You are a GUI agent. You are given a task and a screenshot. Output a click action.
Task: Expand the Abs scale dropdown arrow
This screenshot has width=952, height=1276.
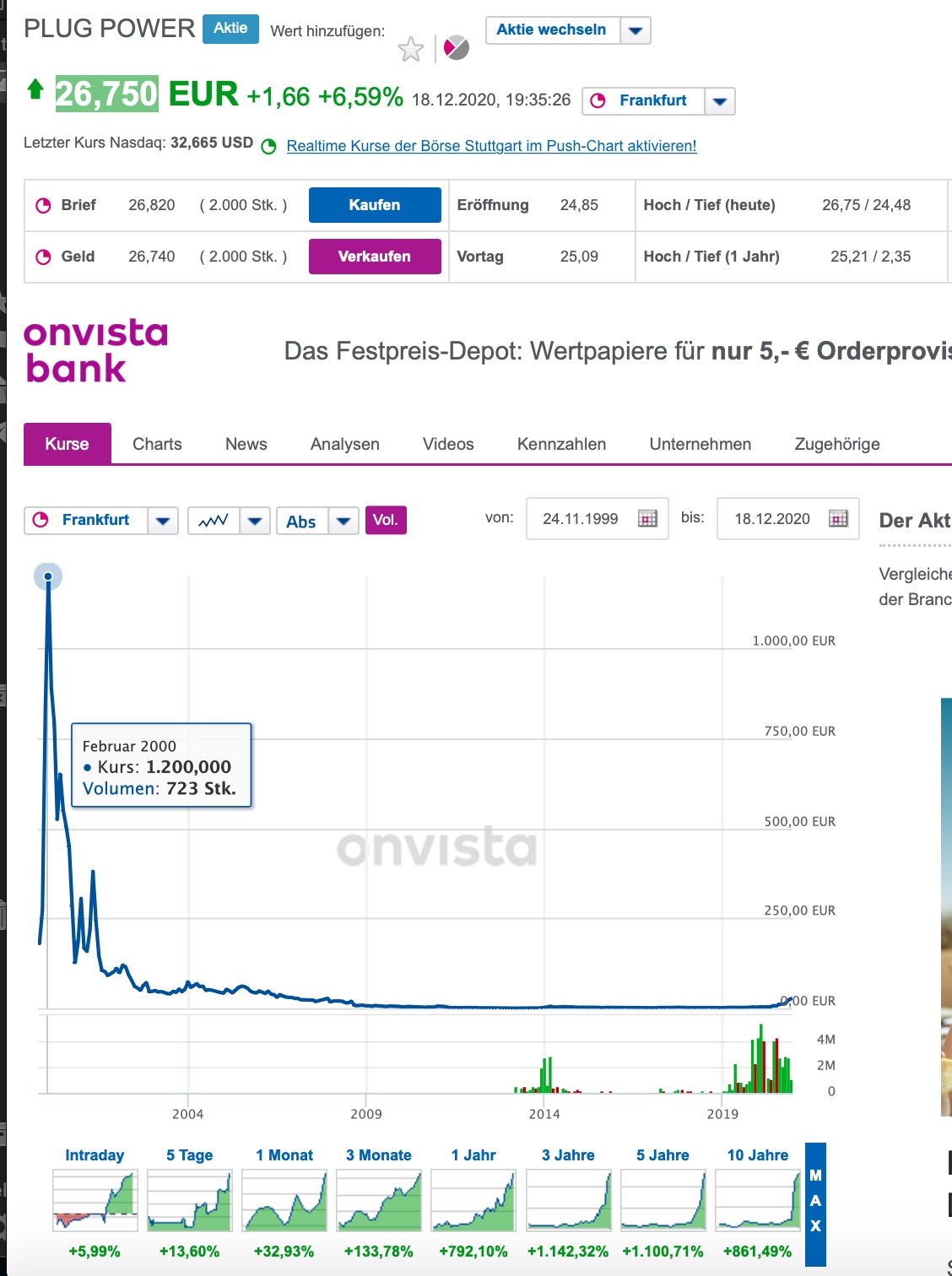tap(343, 521)
